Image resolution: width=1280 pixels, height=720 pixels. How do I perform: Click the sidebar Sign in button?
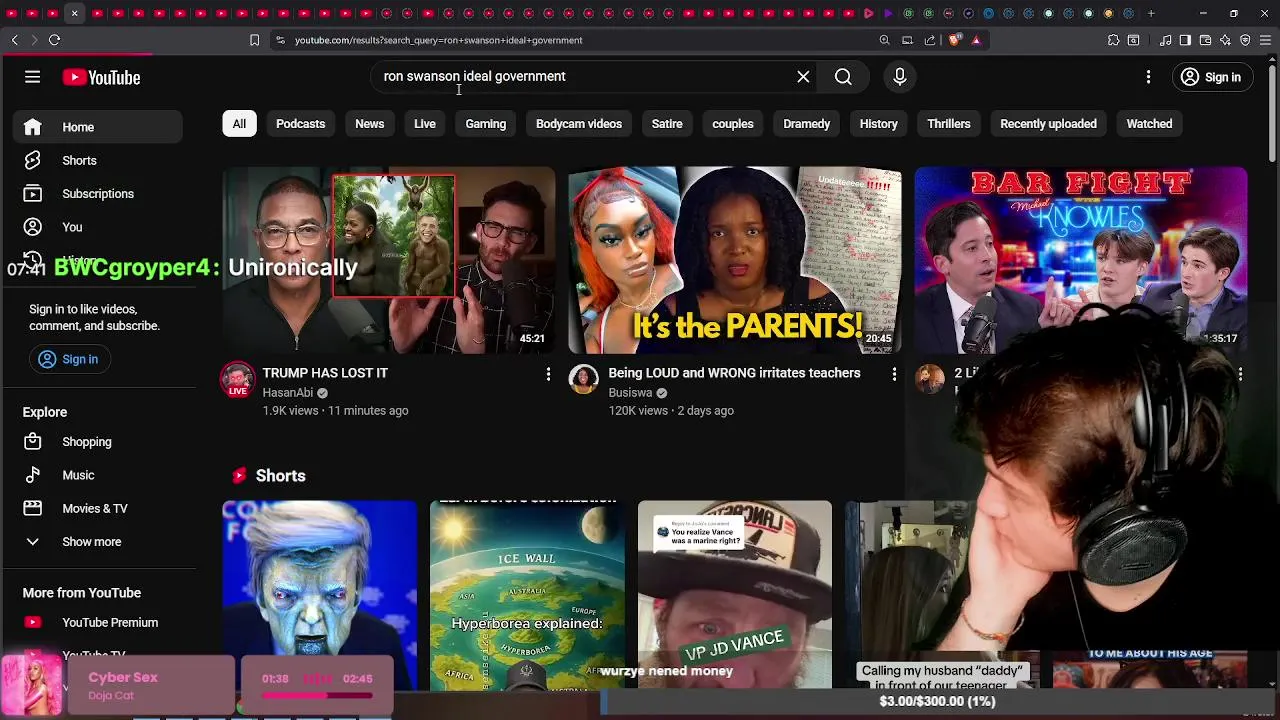[x=68, y=359]
